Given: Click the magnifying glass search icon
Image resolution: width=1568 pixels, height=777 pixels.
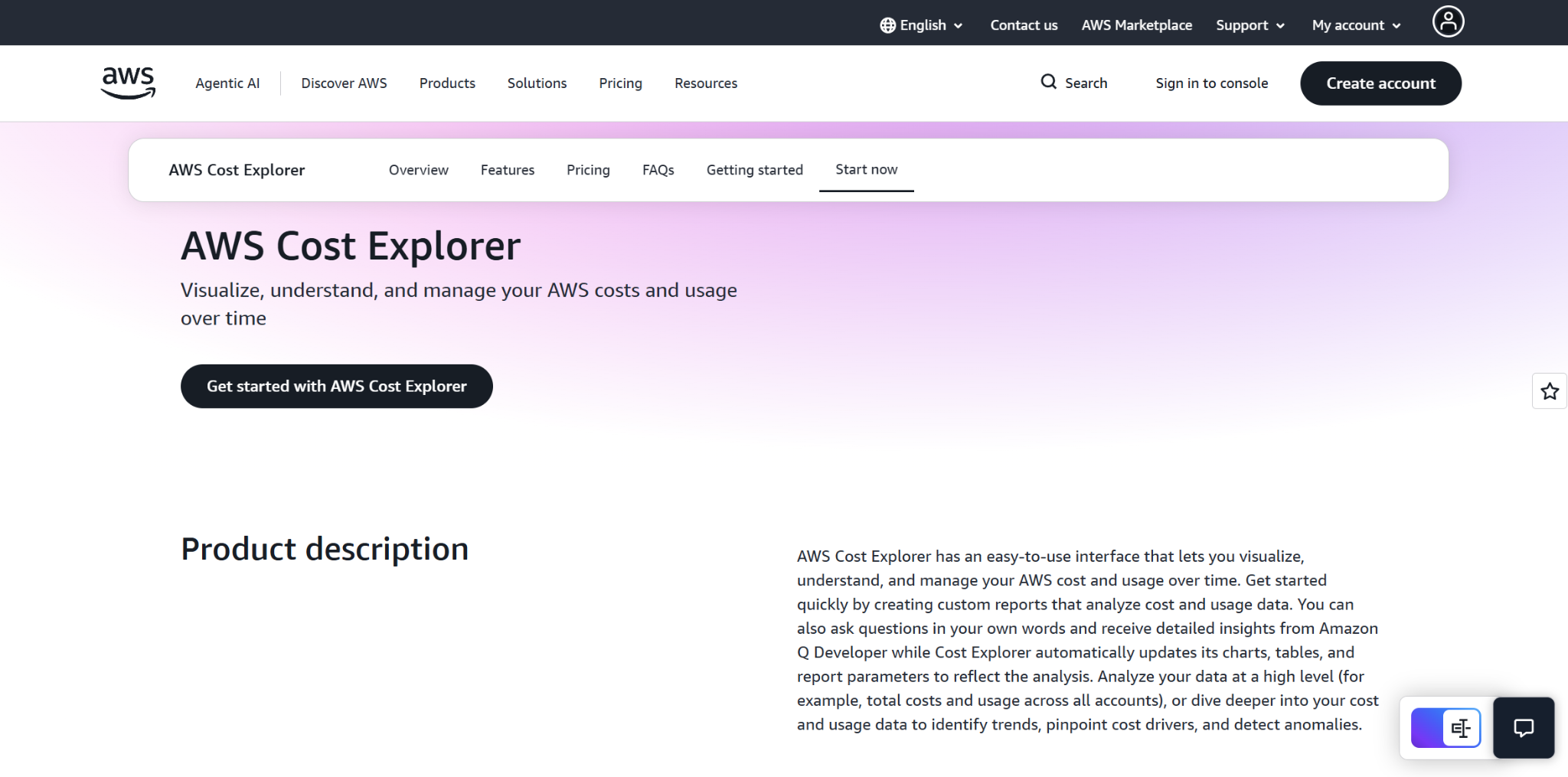Looking at the screenshot, I should (x=1048, y=82).
